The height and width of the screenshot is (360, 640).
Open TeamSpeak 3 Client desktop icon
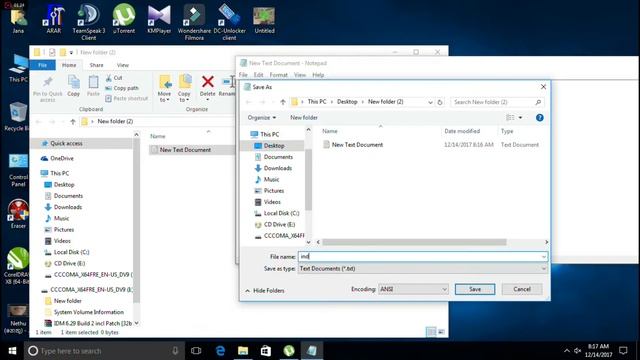pyautogui.click(x=89, y=22)
